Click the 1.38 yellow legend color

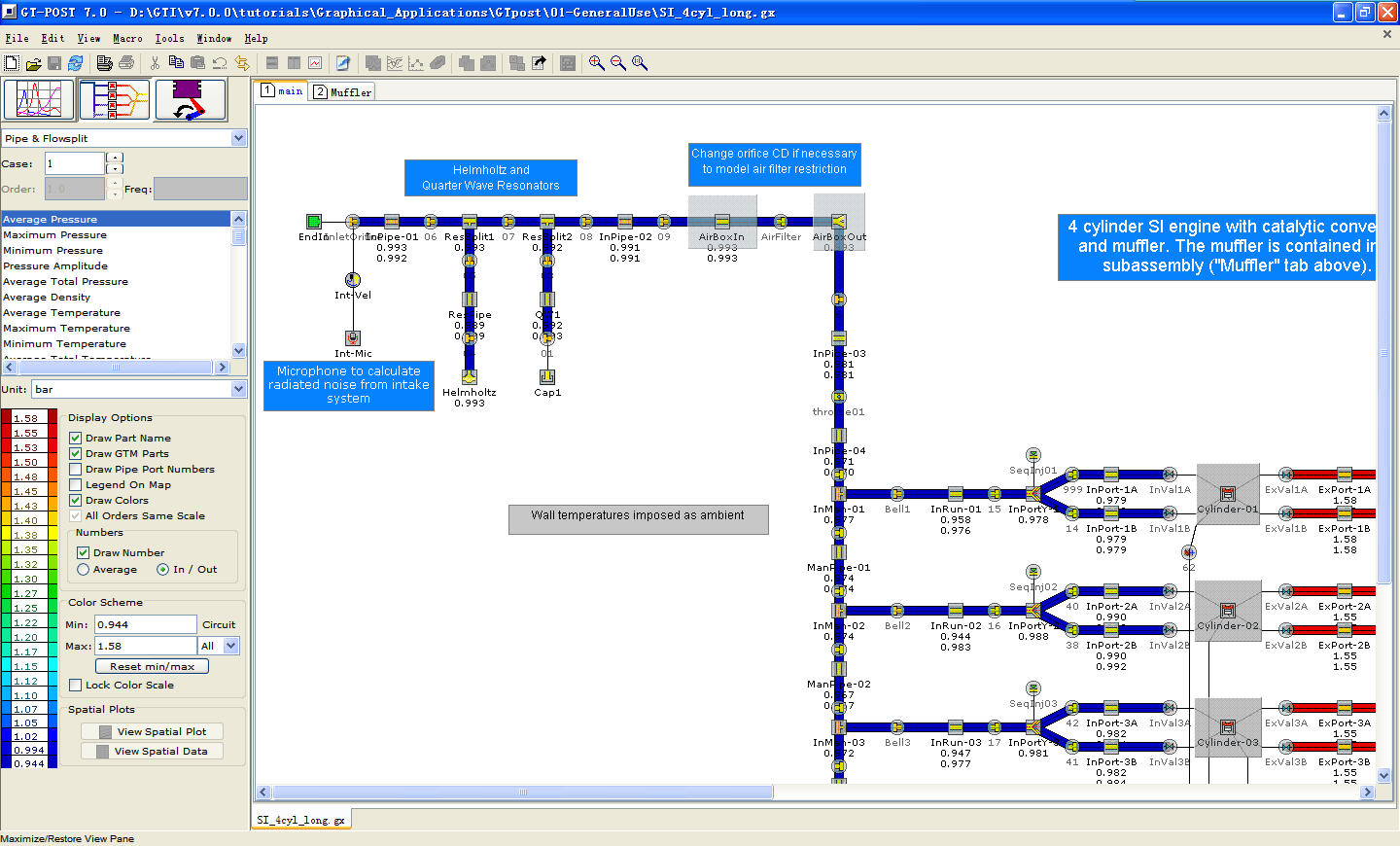(x=29, y=535)
